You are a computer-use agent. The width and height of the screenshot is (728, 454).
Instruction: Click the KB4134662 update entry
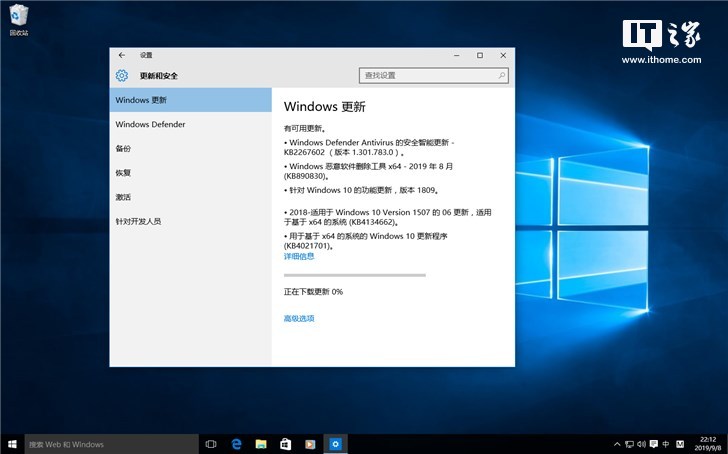click(x=388, y=217)
